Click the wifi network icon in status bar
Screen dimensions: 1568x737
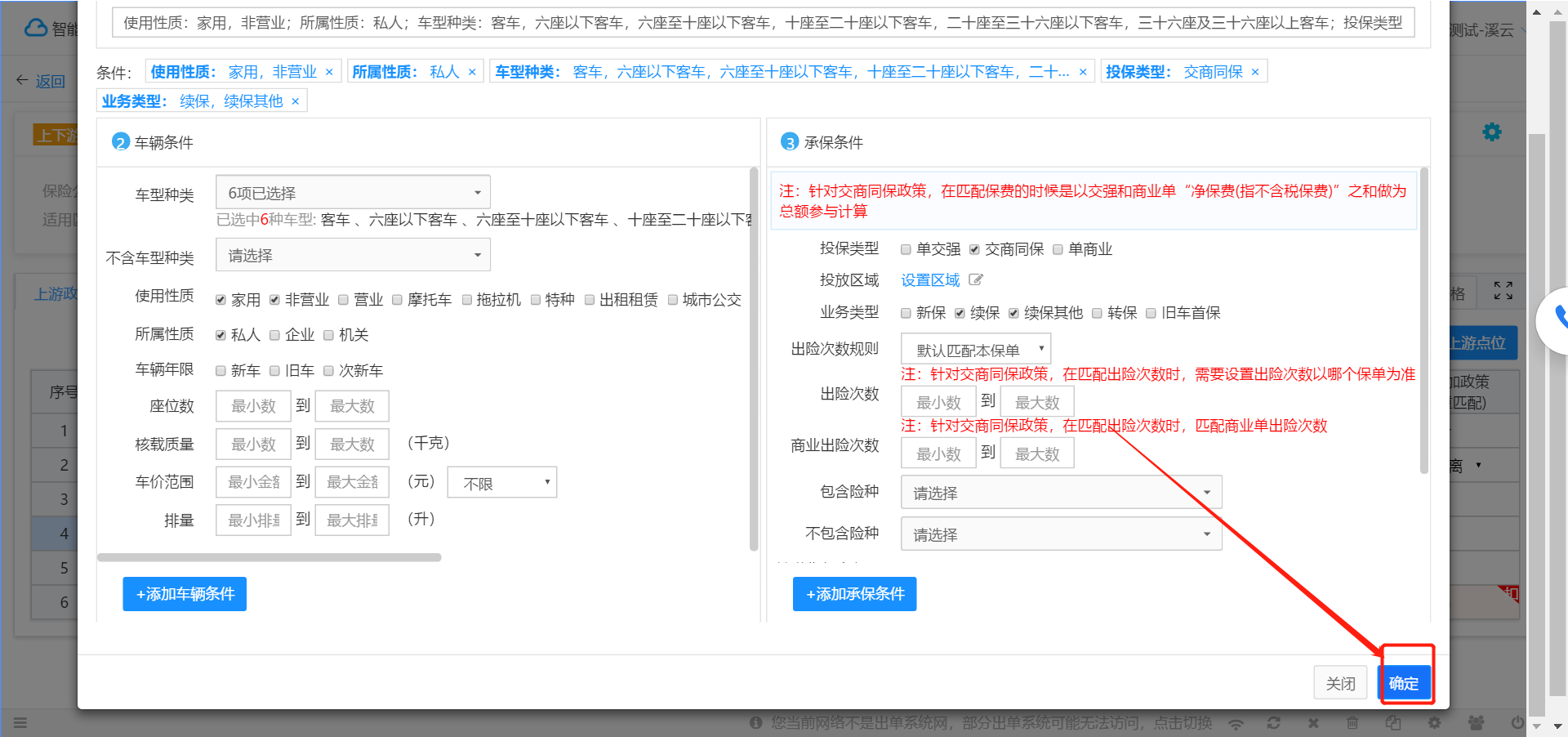(x=1236, y=723)
